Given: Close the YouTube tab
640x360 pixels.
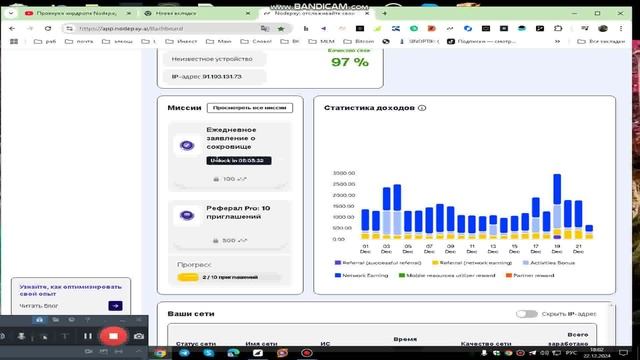Looking at the screenshot, I should click(x=129, y=13).
